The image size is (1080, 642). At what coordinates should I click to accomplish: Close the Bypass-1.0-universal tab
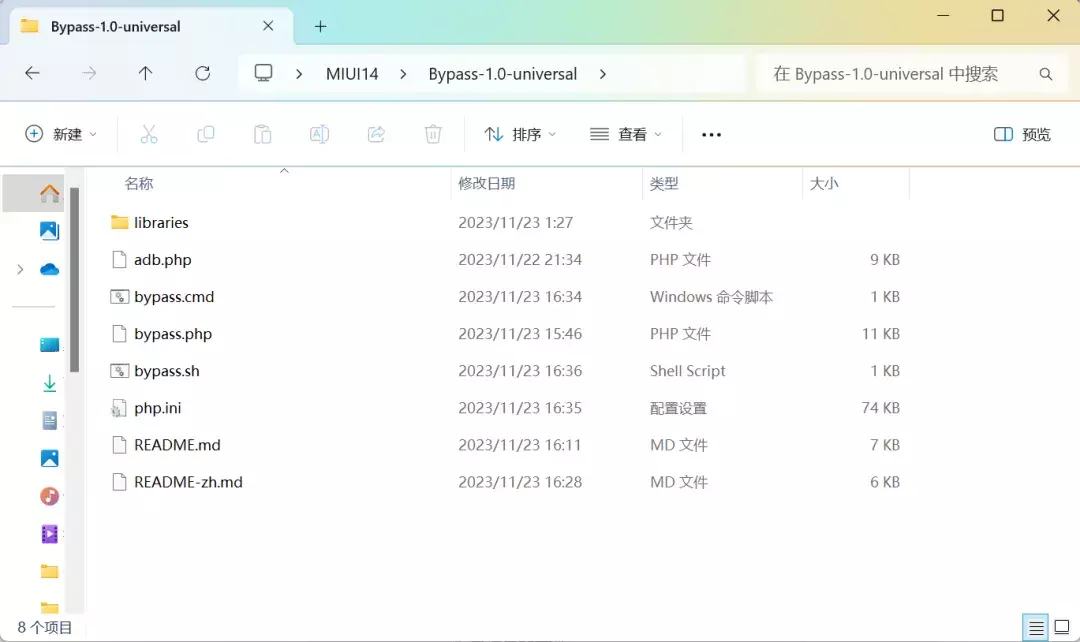click(268, 26)
